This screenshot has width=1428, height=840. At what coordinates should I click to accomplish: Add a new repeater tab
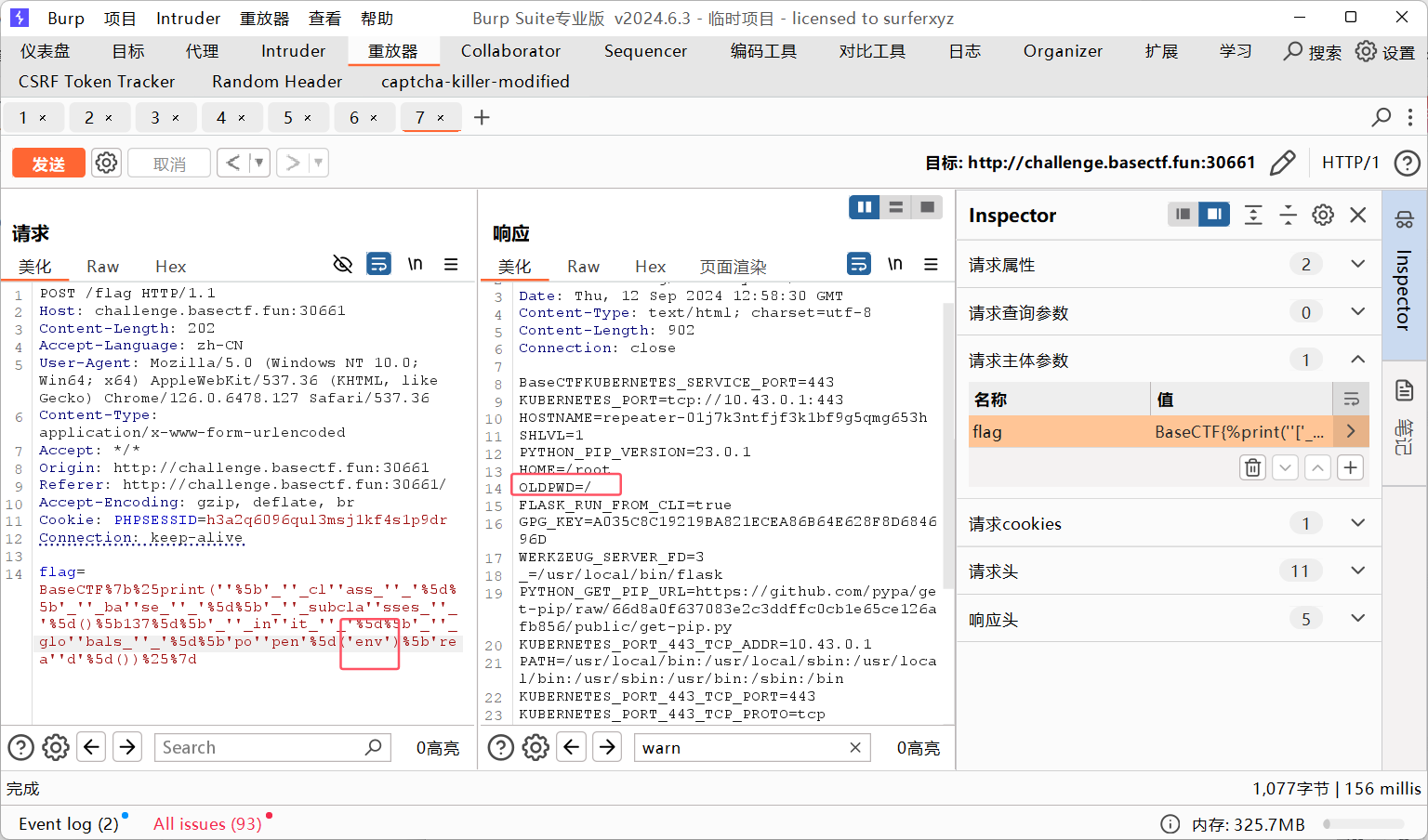[482, 117]
